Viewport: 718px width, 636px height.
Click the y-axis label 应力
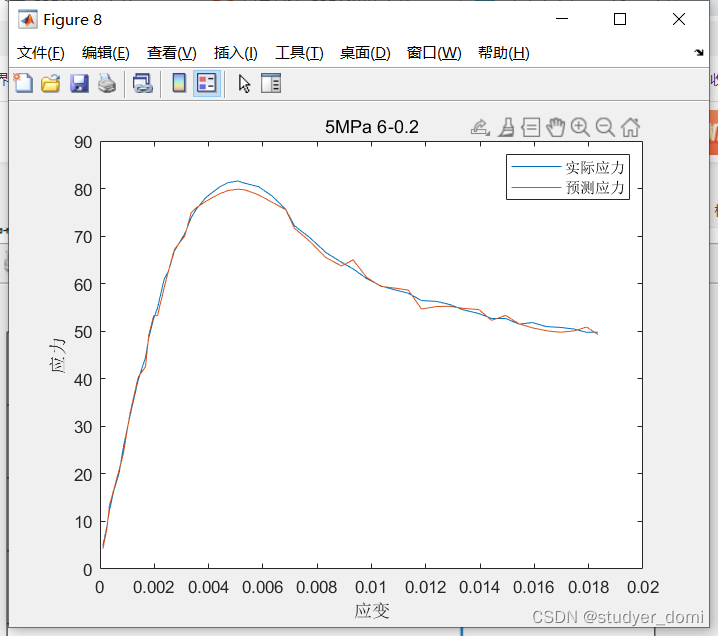click(58, 355)
